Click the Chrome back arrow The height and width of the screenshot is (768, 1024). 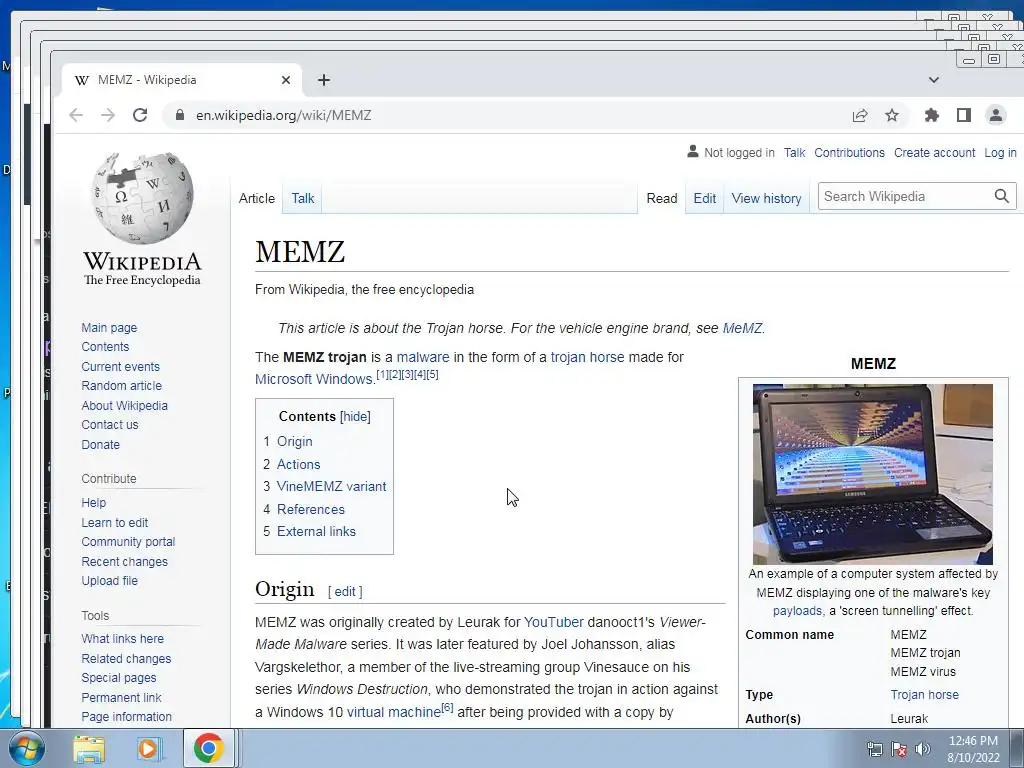tap(76, 116)
